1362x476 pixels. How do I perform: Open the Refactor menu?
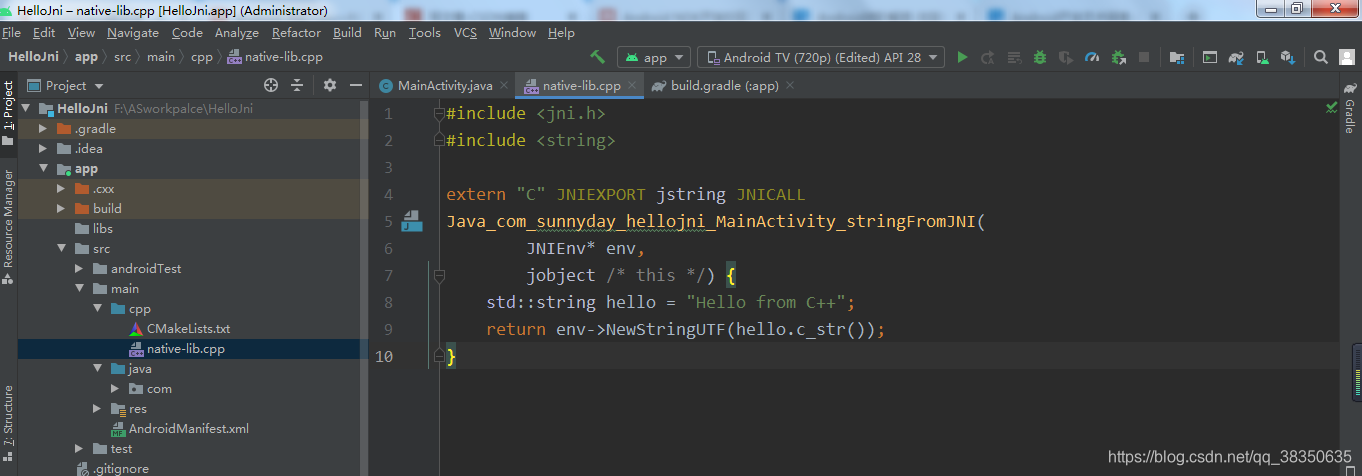296,33
